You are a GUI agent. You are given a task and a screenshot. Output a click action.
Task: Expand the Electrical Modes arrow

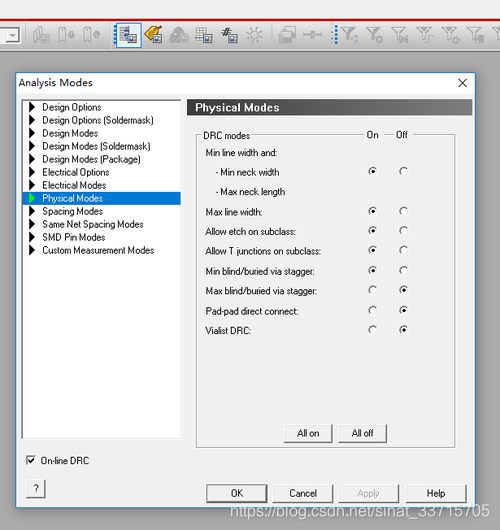pos(32,185)
